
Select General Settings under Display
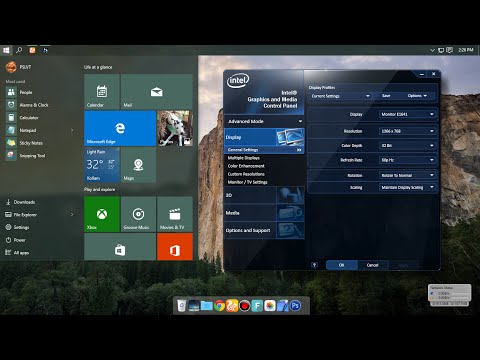(264, 150)
